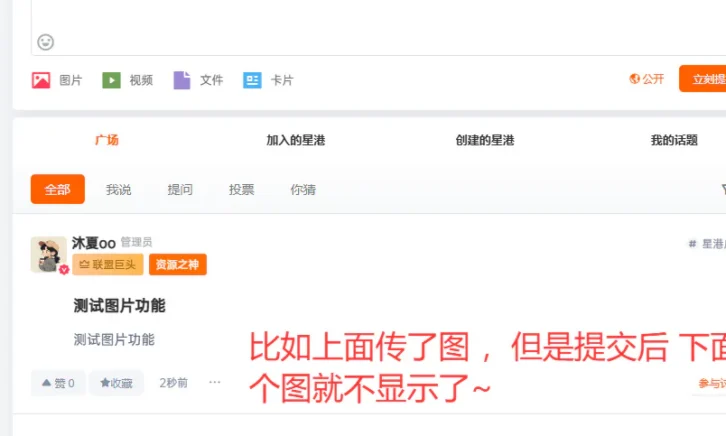Select the 你猜 filter
Viewport: 726px width, 436px height.
tap(303, 189)
